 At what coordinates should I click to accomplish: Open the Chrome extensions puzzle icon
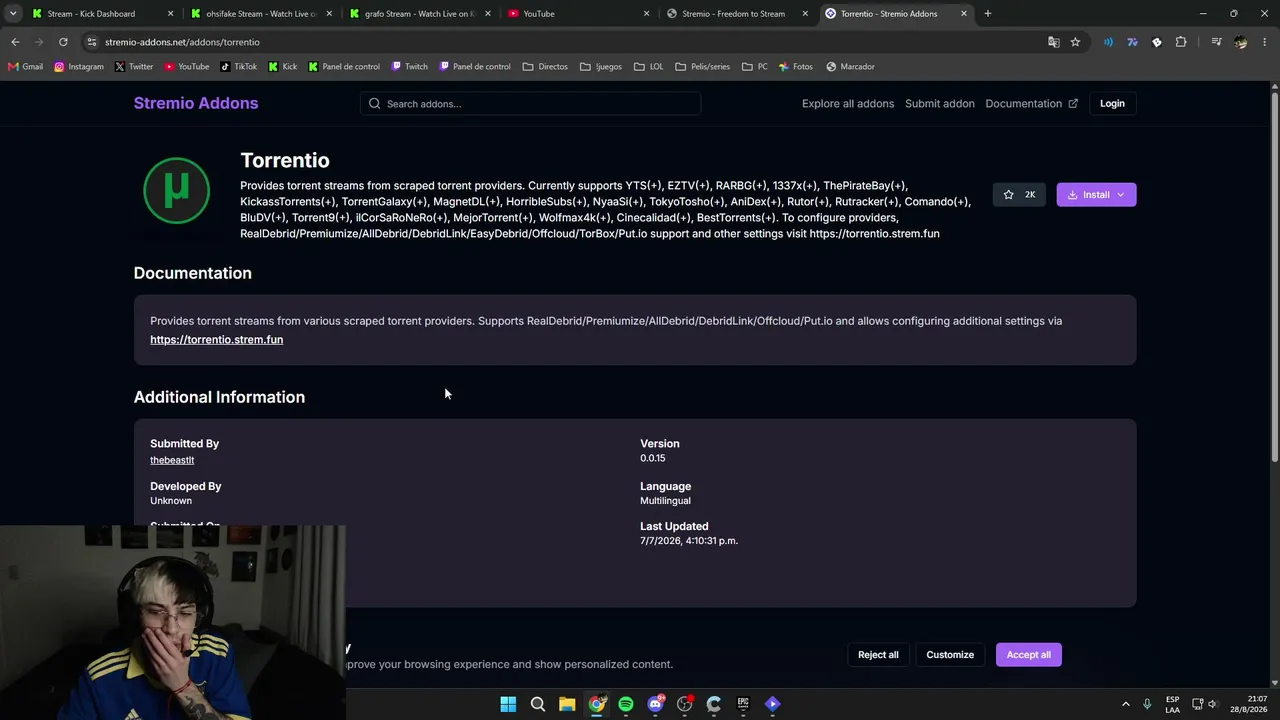[x=1181, y=42]
